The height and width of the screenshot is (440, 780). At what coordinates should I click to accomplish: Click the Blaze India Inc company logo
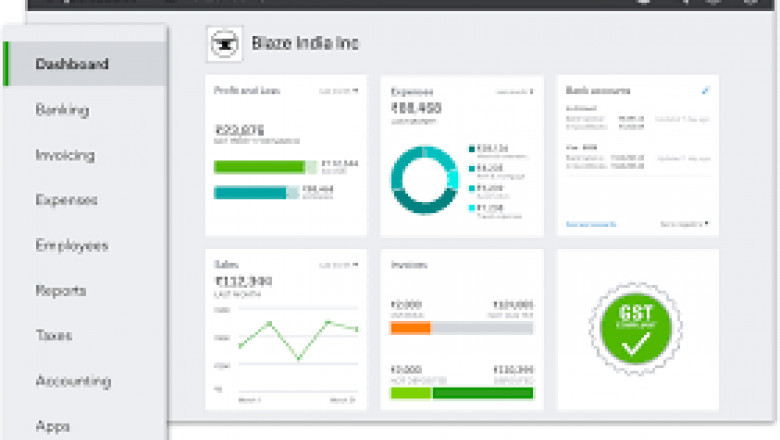[223, 43]
